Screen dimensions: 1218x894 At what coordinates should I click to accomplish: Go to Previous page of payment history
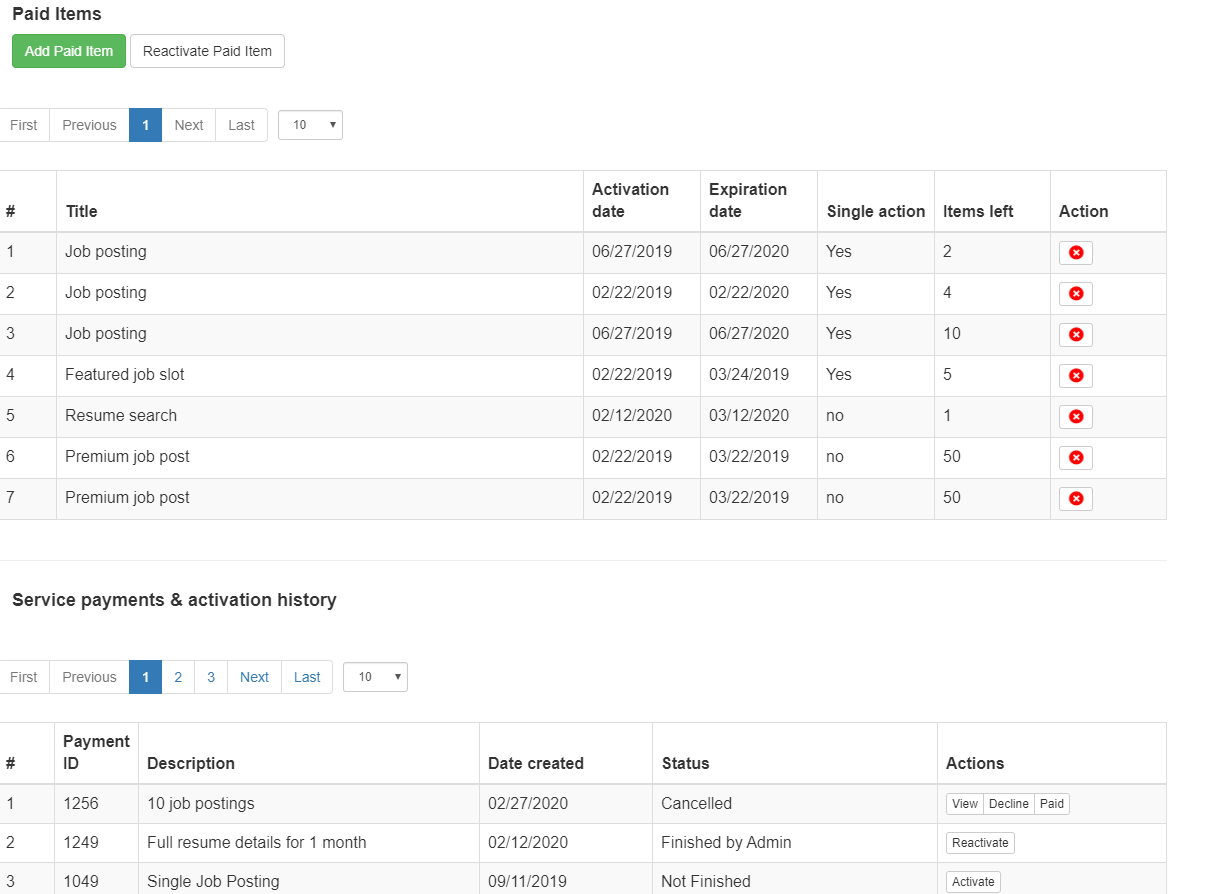tap(89, 677)
